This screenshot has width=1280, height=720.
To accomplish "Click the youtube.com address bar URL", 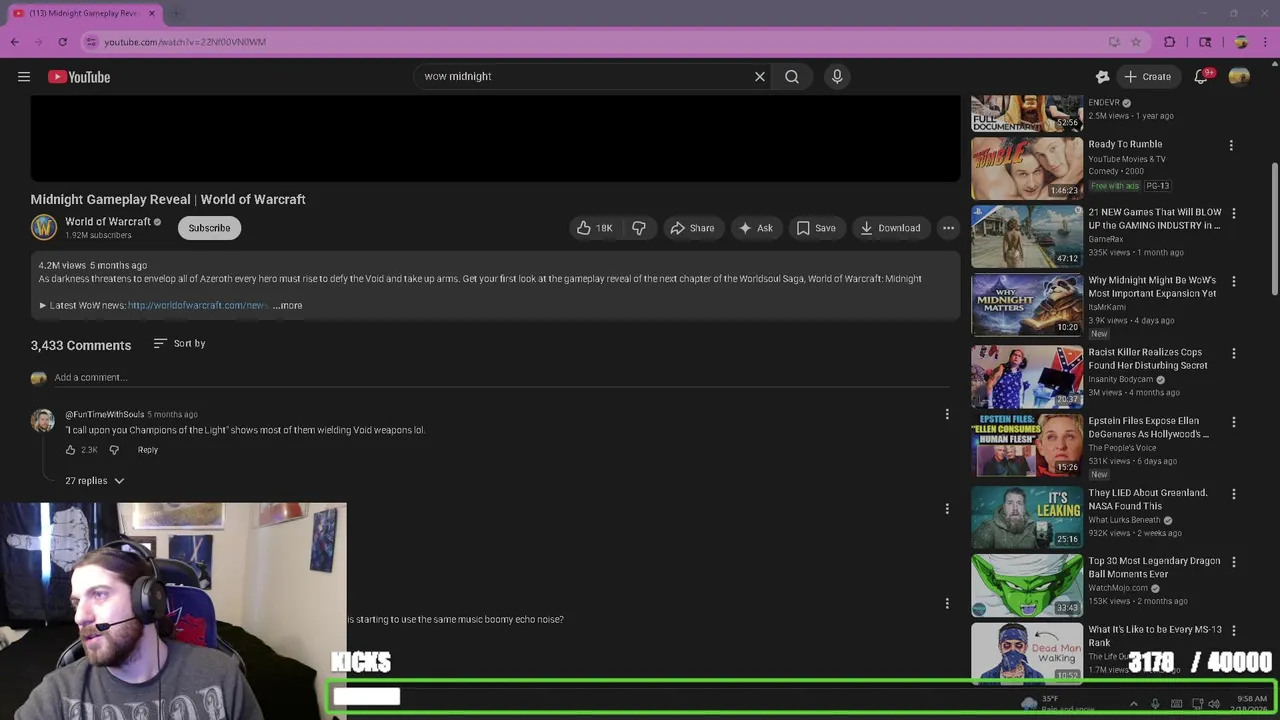I will [x=185, y=42].
